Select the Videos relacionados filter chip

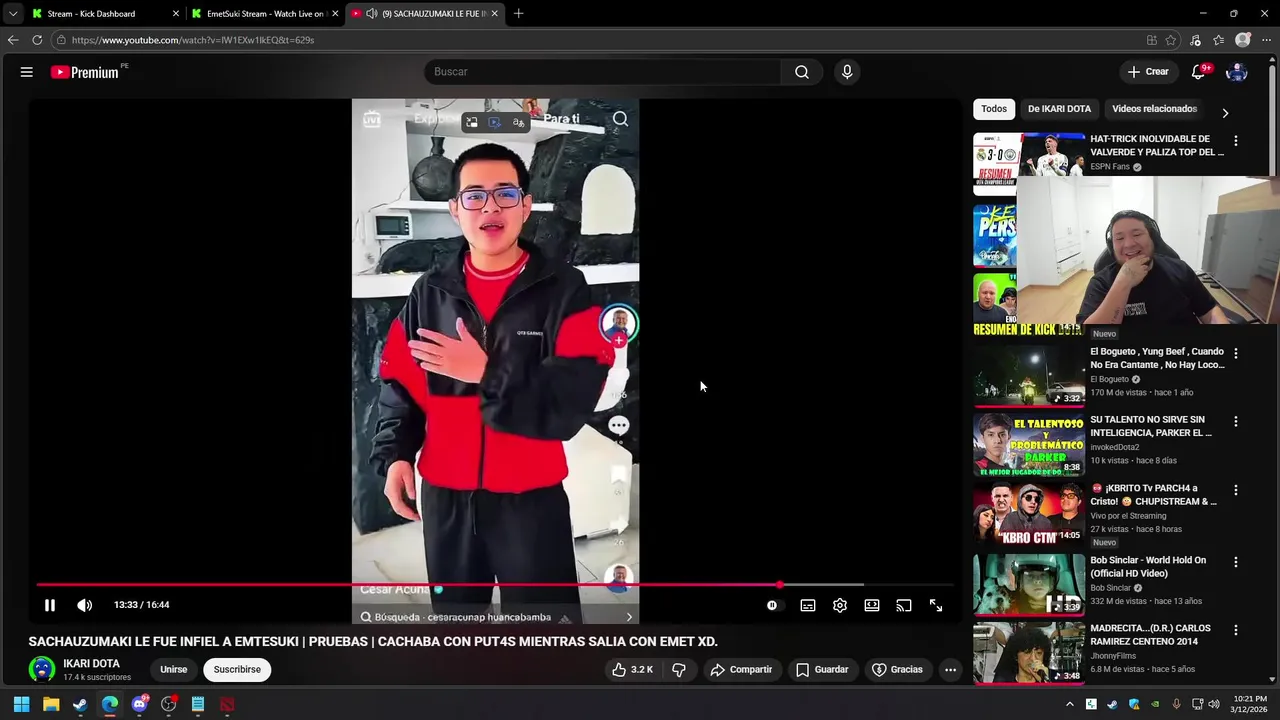(x=1154, y=109)
